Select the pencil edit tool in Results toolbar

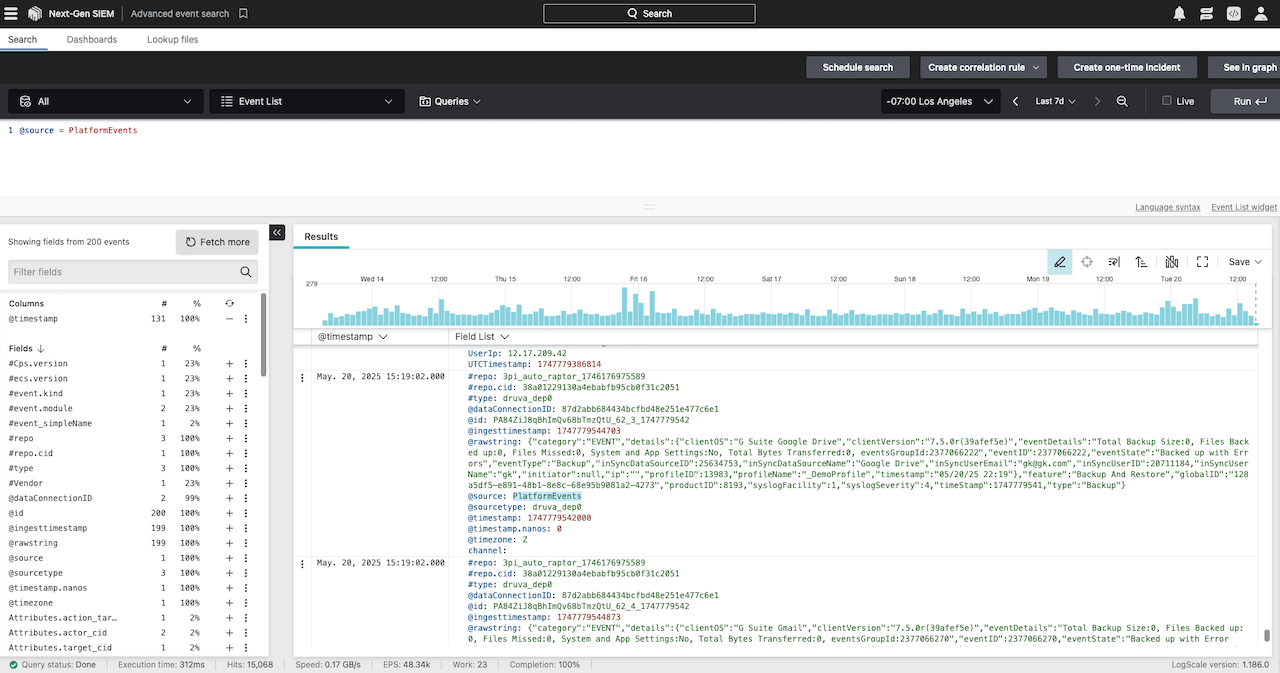coord(1060,262)
